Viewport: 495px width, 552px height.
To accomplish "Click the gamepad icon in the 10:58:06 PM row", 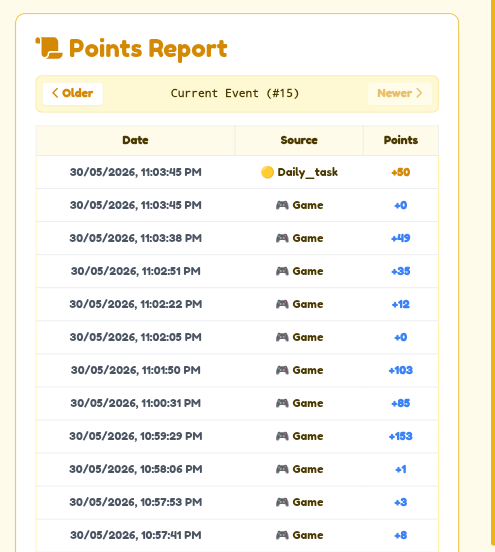I will pyautogui.click(x=282, y=469).
